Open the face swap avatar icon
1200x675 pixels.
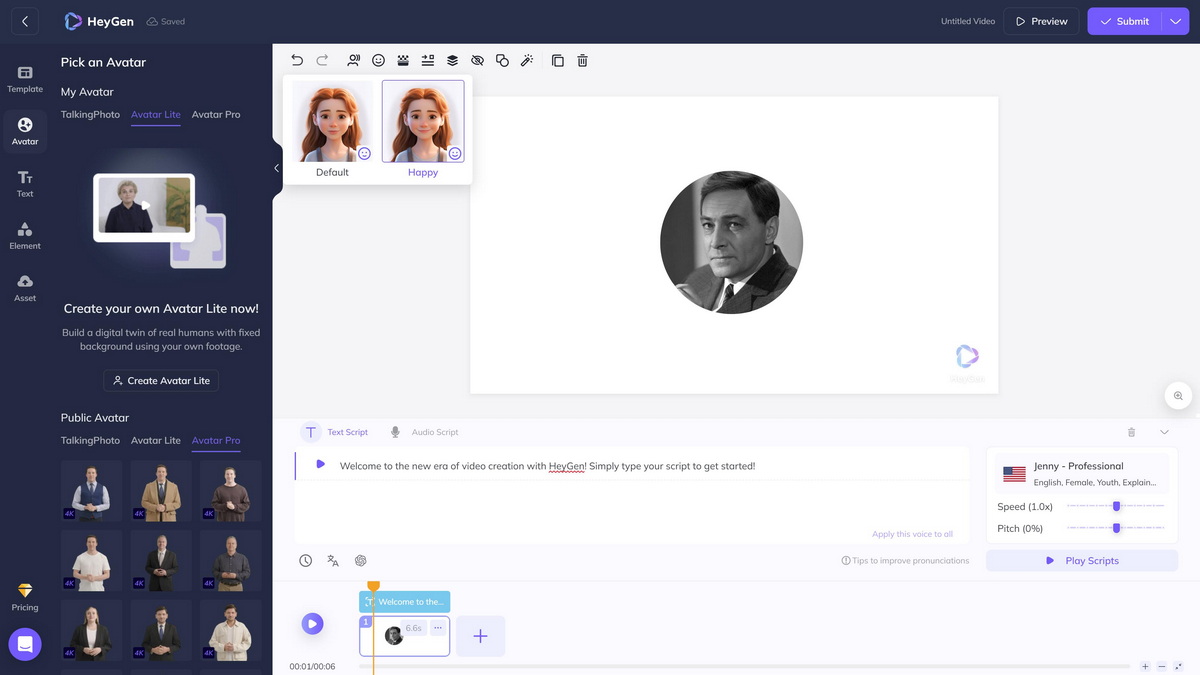353,61
